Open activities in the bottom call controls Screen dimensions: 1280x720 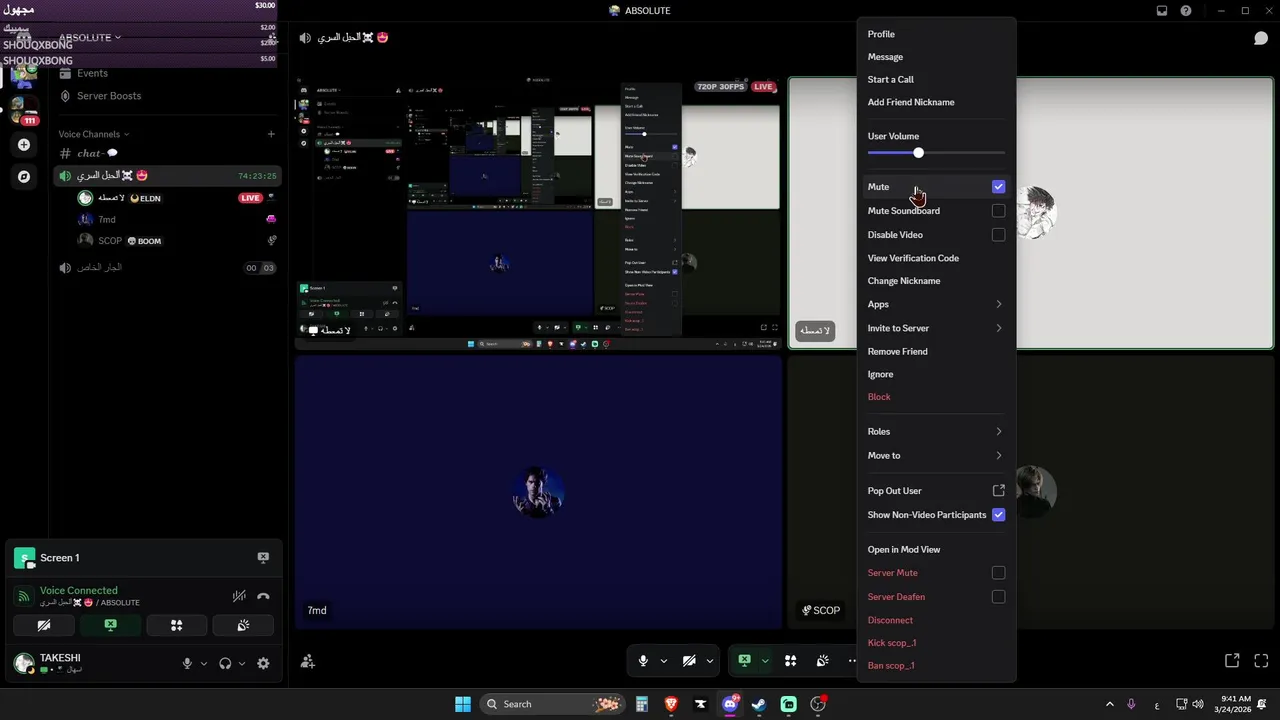790,661
